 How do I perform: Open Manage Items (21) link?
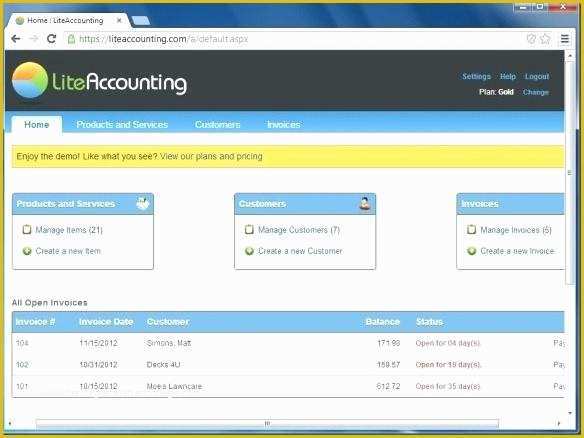pyautogui.click(x=69, y=230)
